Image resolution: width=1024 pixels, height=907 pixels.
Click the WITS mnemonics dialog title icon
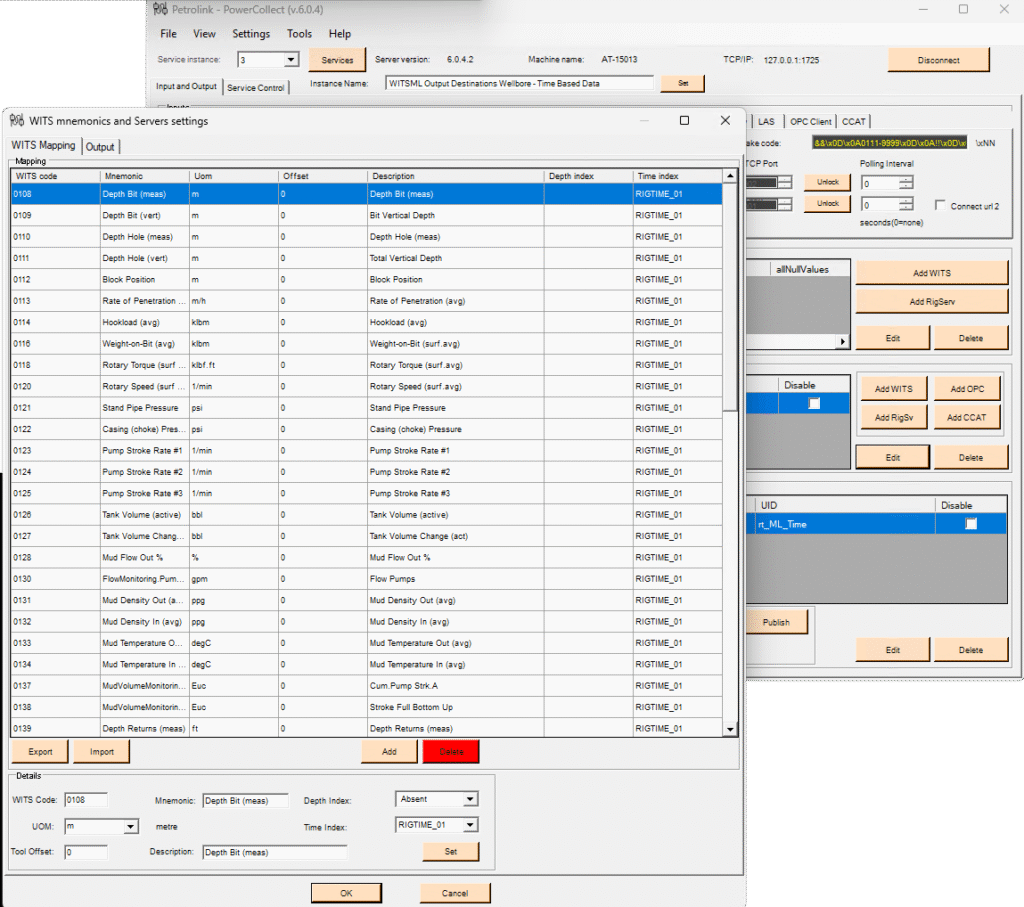(x=17, y=121)
